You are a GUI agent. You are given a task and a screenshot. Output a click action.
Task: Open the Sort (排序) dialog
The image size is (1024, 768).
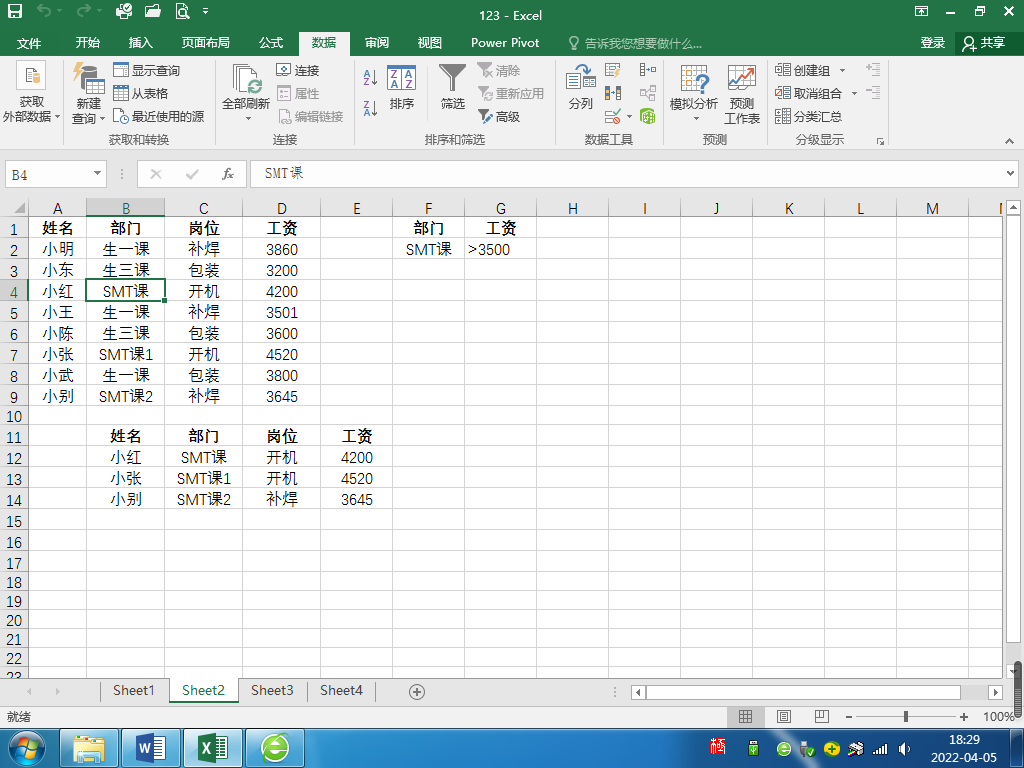[402, 88]
